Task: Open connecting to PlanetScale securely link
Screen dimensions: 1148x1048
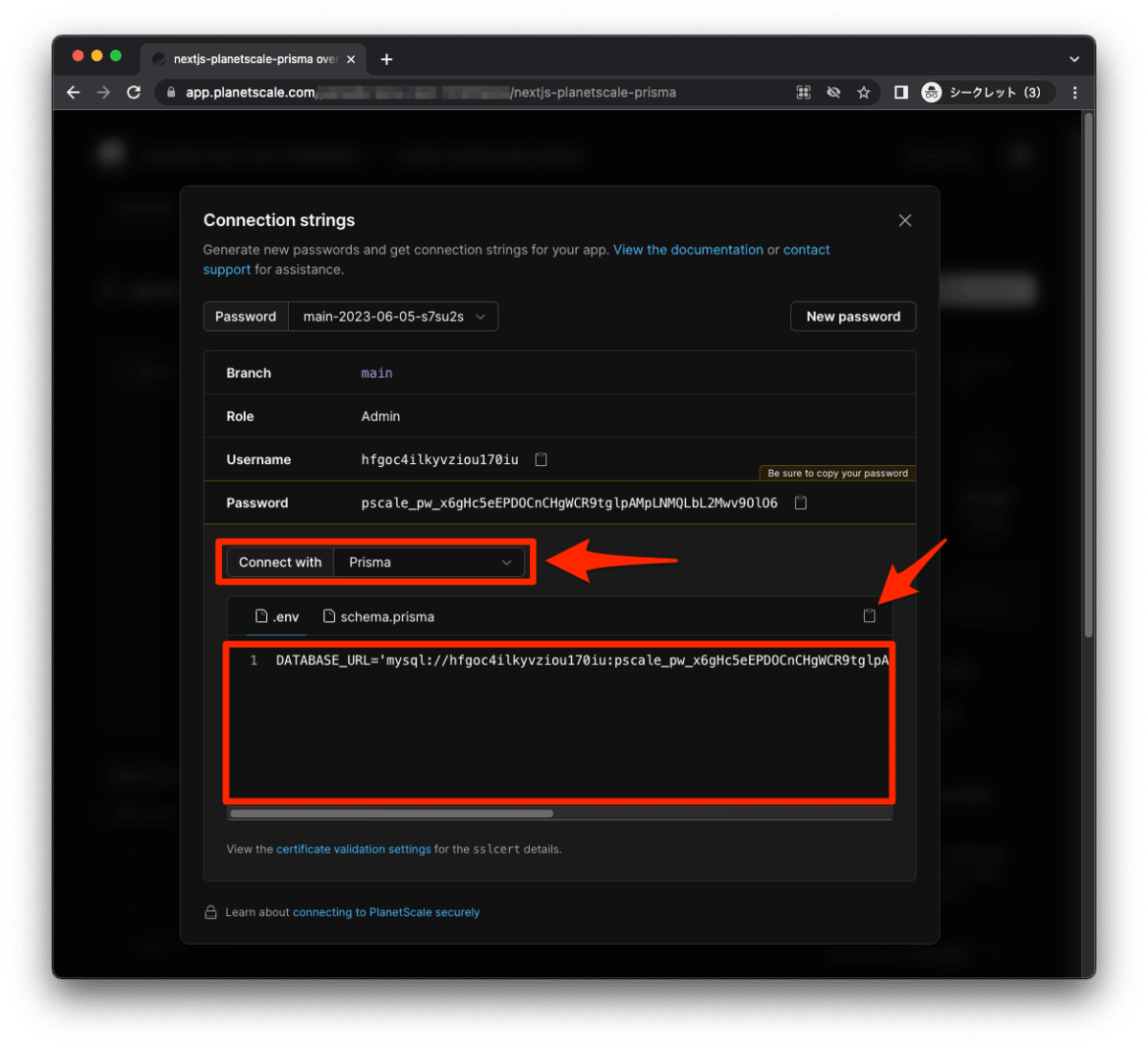Action: tap(386, 912)
